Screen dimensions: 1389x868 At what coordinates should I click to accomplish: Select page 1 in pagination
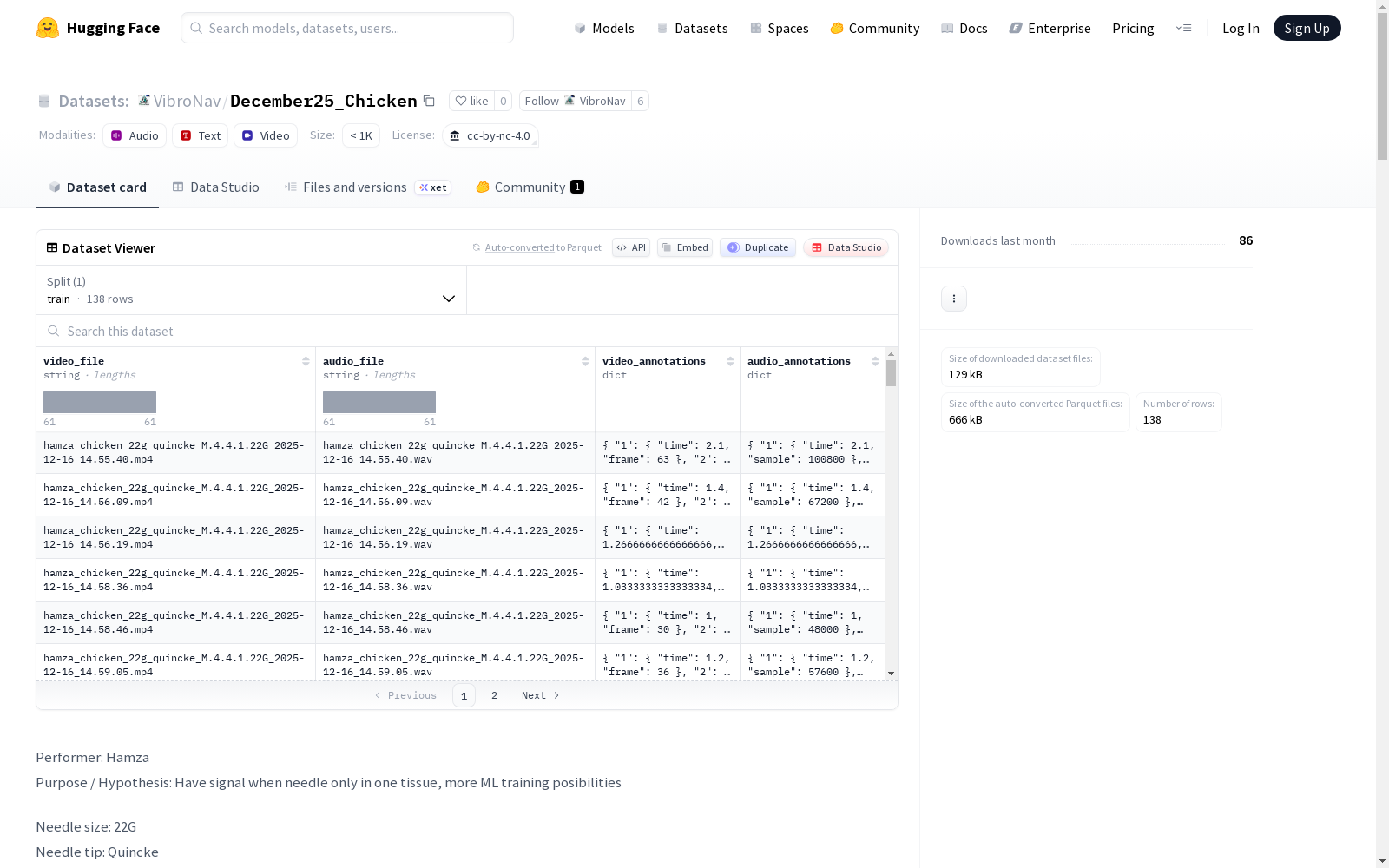coord(464,695)
